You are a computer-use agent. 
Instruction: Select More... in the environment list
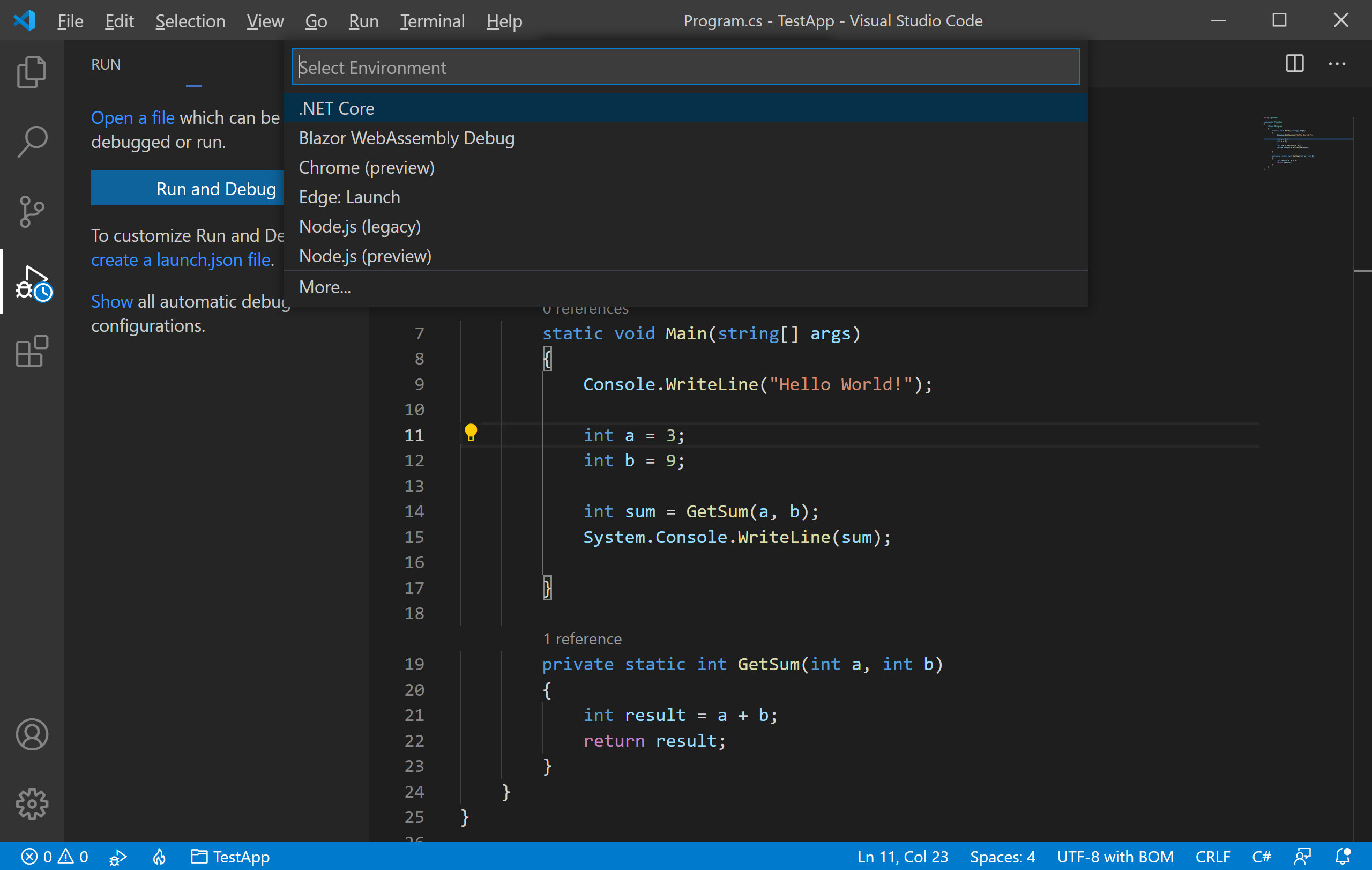tap(325, 287)
